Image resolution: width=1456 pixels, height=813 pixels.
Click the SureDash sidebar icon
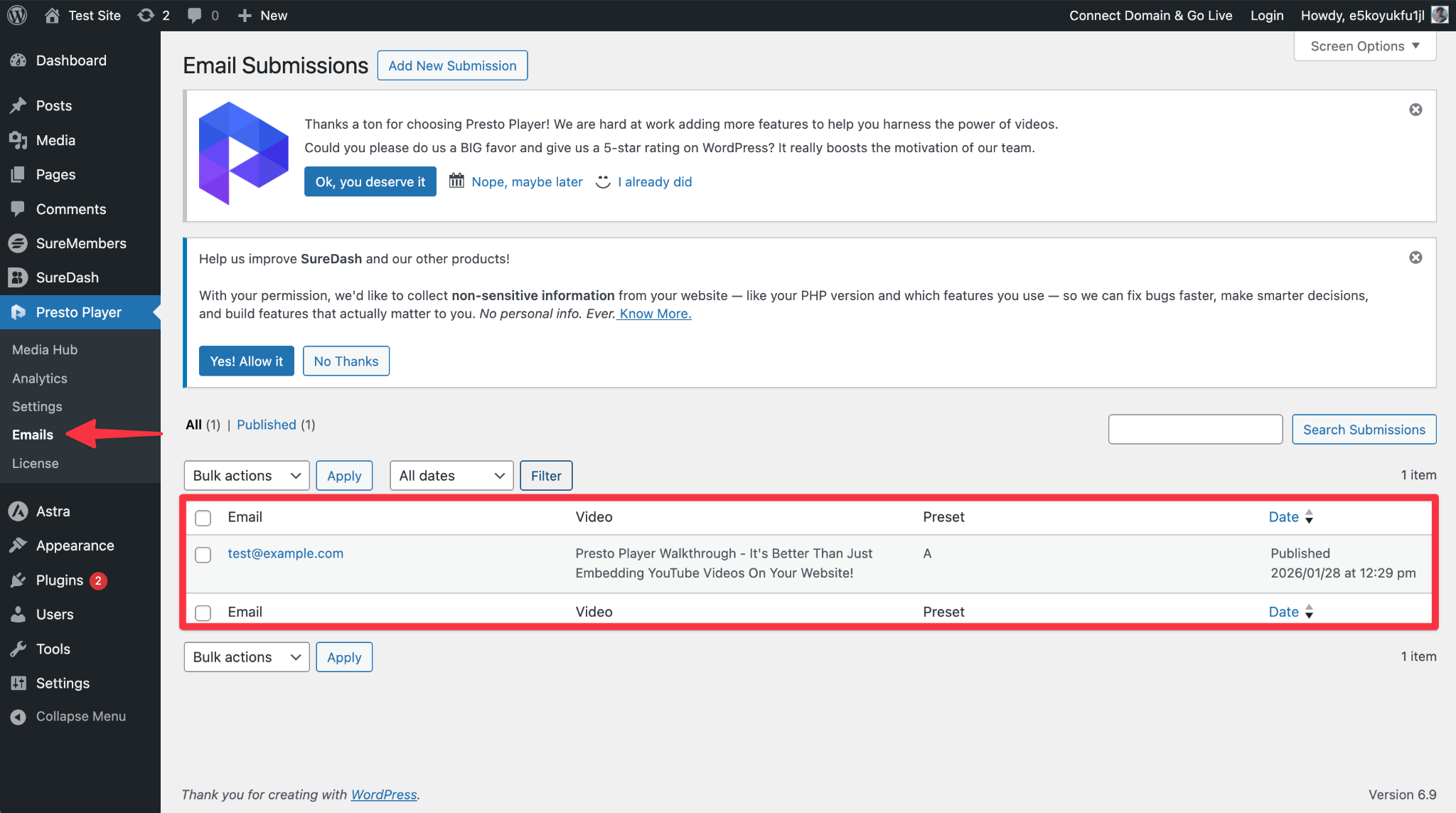pyautogui.click(x=18, y=277)
